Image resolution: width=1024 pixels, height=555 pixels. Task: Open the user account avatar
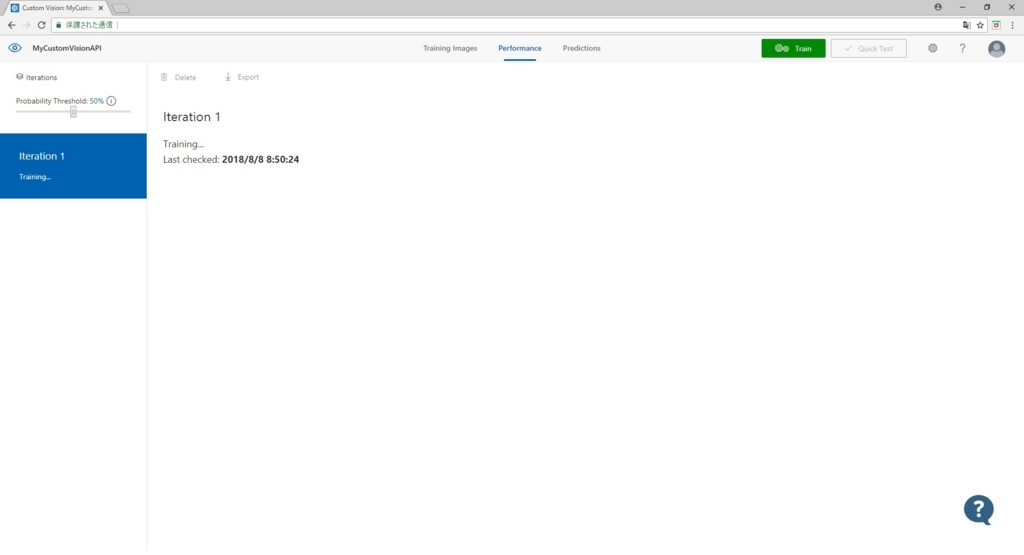pos(997,48)
